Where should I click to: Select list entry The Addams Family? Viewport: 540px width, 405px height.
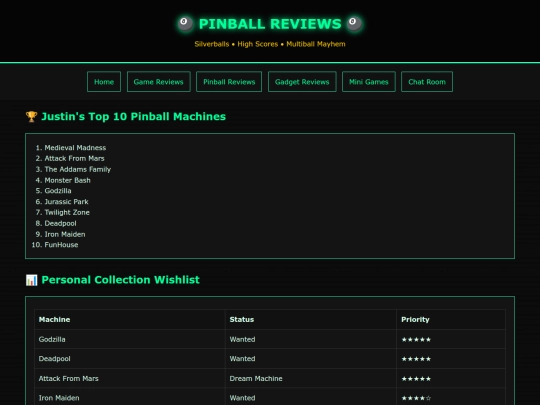point(77,169)
